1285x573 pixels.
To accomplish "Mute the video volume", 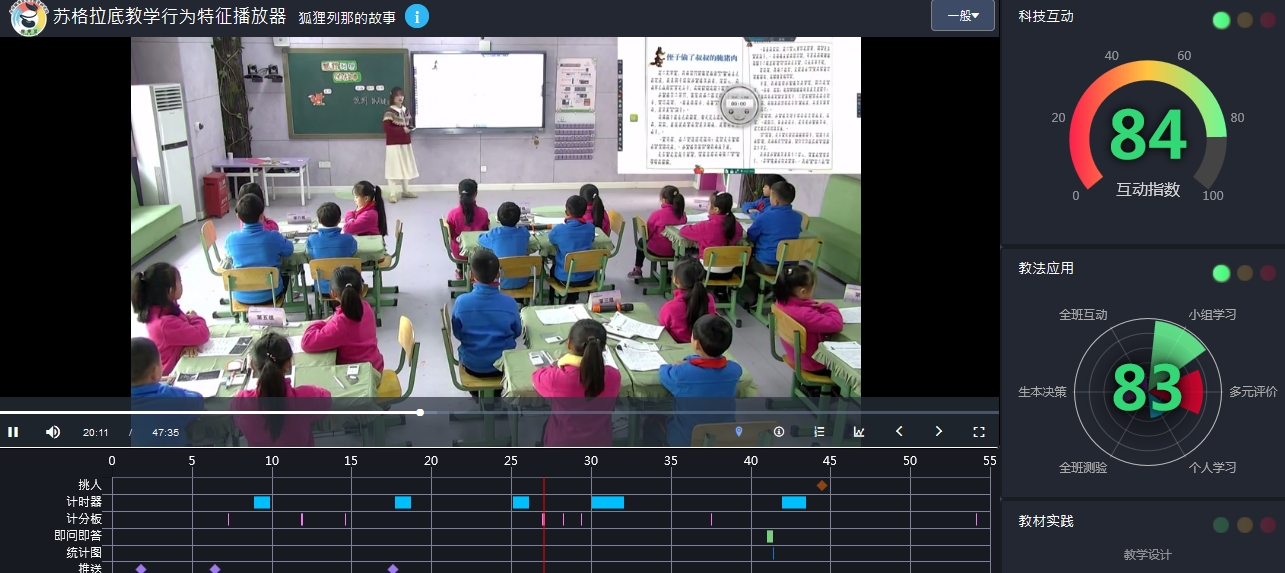I will (53, 432).
